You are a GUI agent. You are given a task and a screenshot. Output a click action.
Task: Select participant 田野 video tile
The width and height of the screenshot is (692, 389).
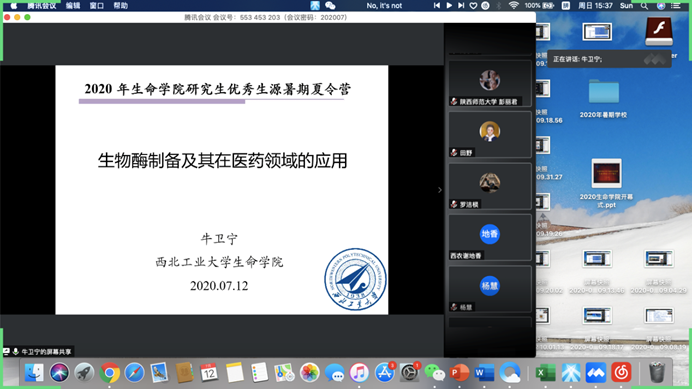point(490,135)
